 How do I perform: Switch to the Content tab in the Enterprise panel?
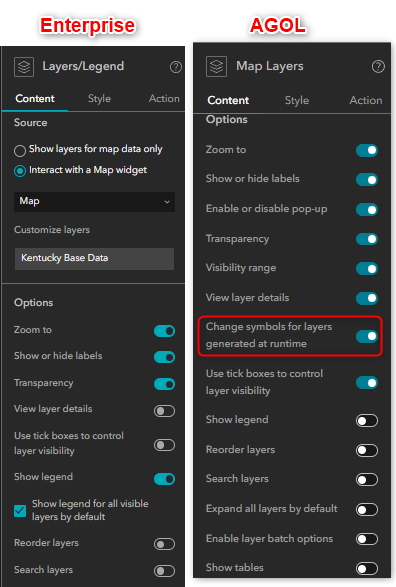coord(35,98)
